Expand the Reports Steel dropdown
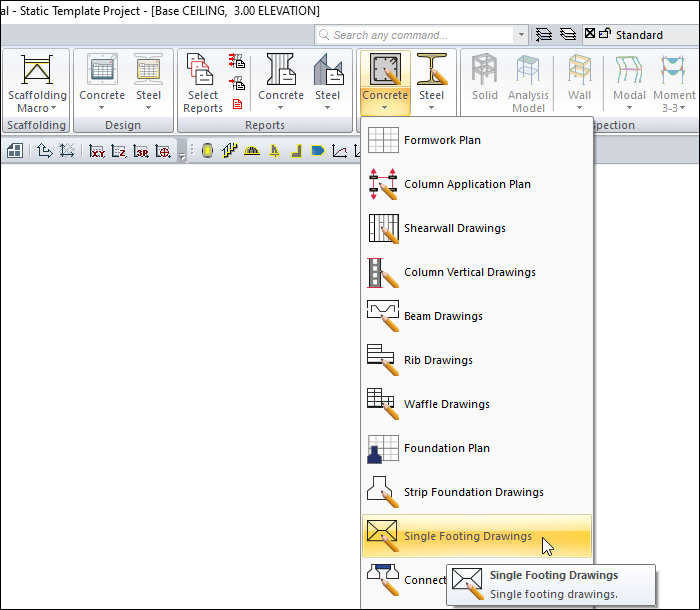 (328, 107)
